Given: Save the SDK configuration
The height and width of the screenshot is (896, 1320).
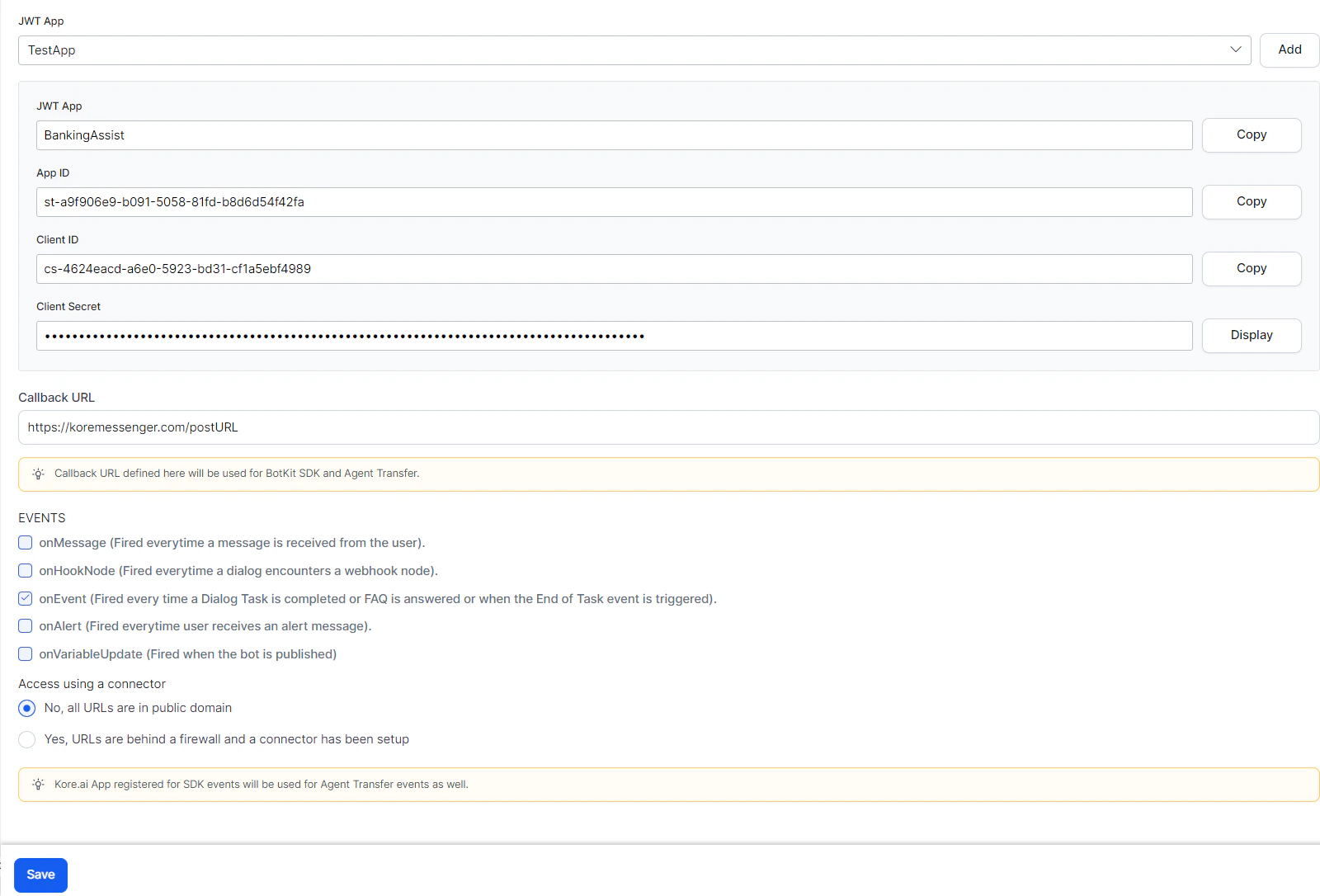Looking at the screenshot, I should (x=40, y=875).
